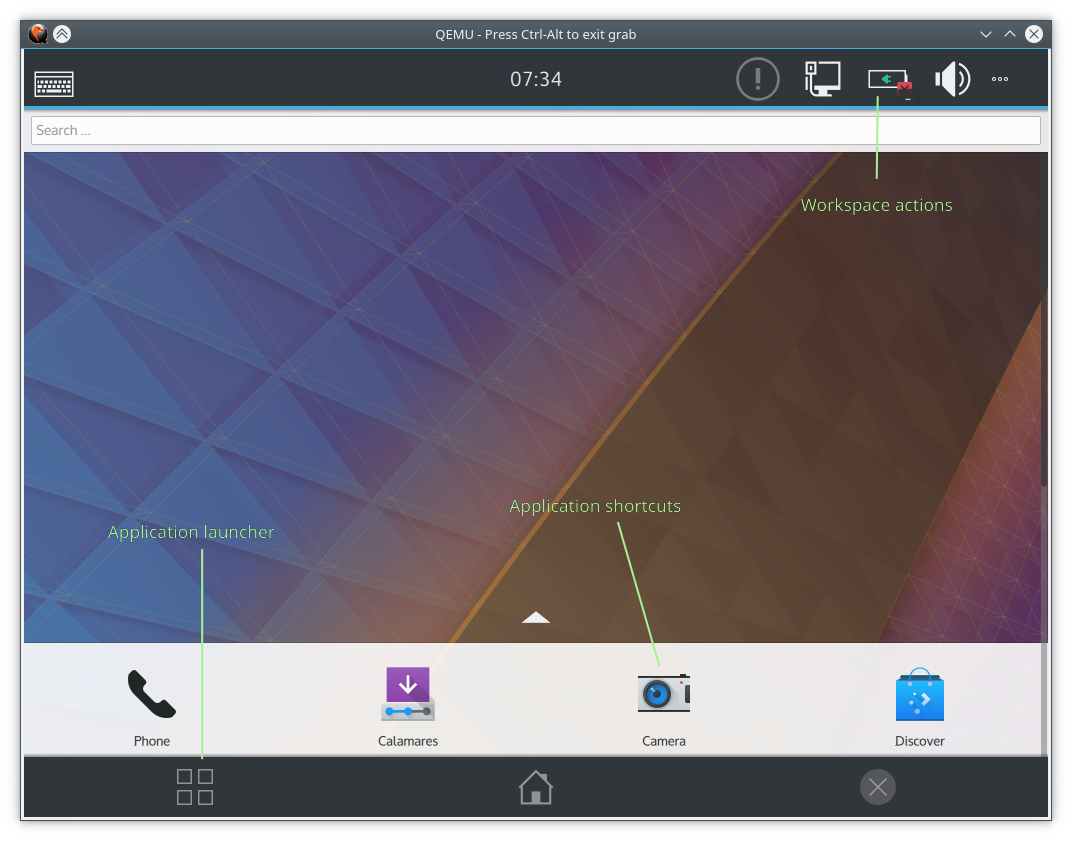Click the round X close-app button

(878, 788)
